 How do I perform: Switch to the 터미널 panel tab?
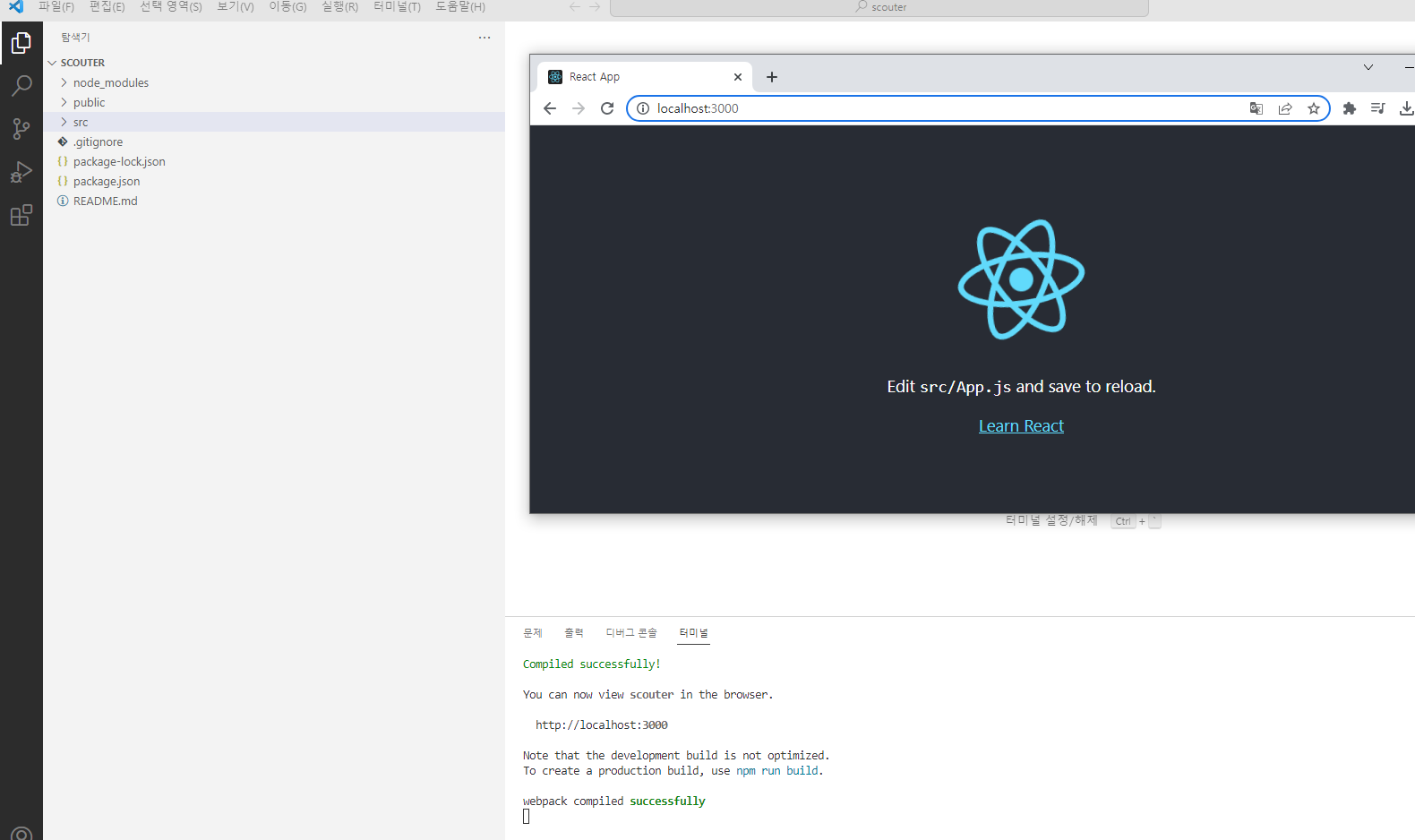[x=694, y=633]
